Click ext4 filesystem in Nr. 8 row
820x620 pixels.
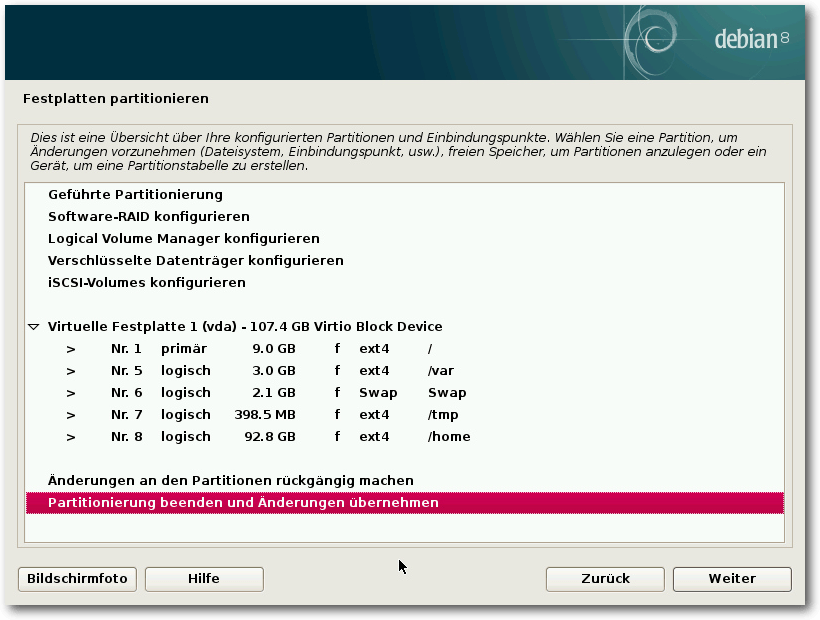coord(374,437)
